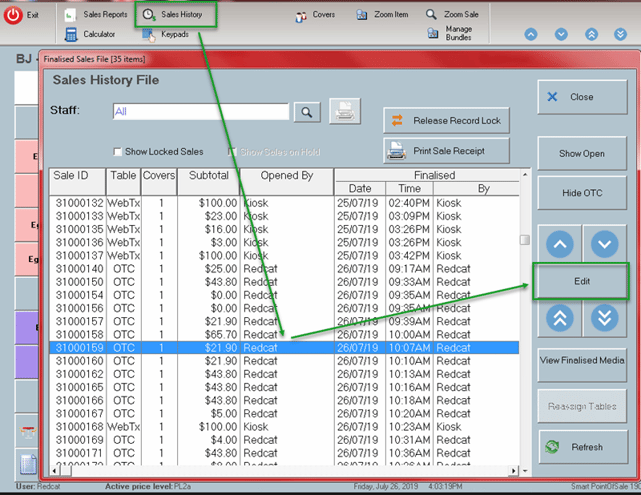
Task: Select sale row 31000158
Action: [284, 335]
